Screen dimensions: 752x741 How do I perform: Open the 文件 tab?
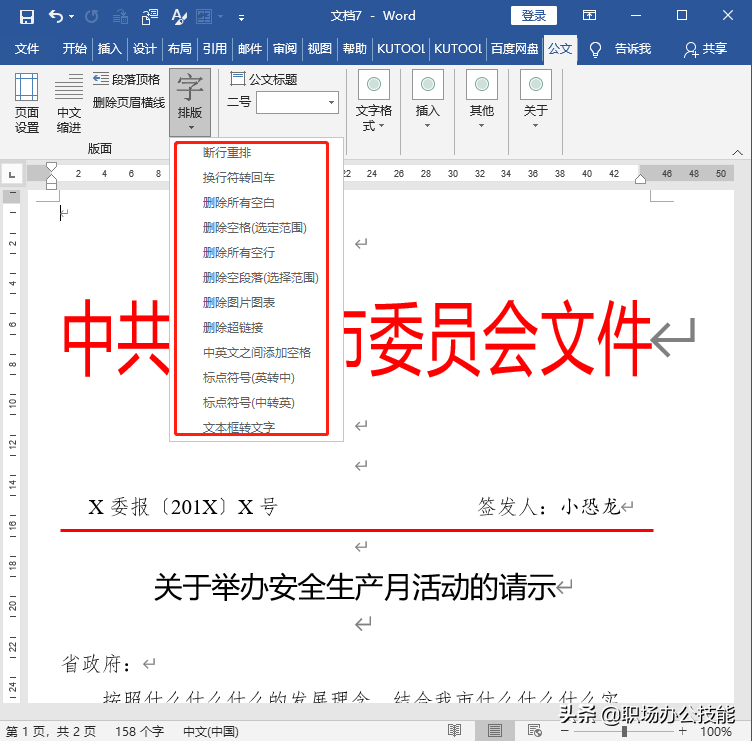coord(27,49)
